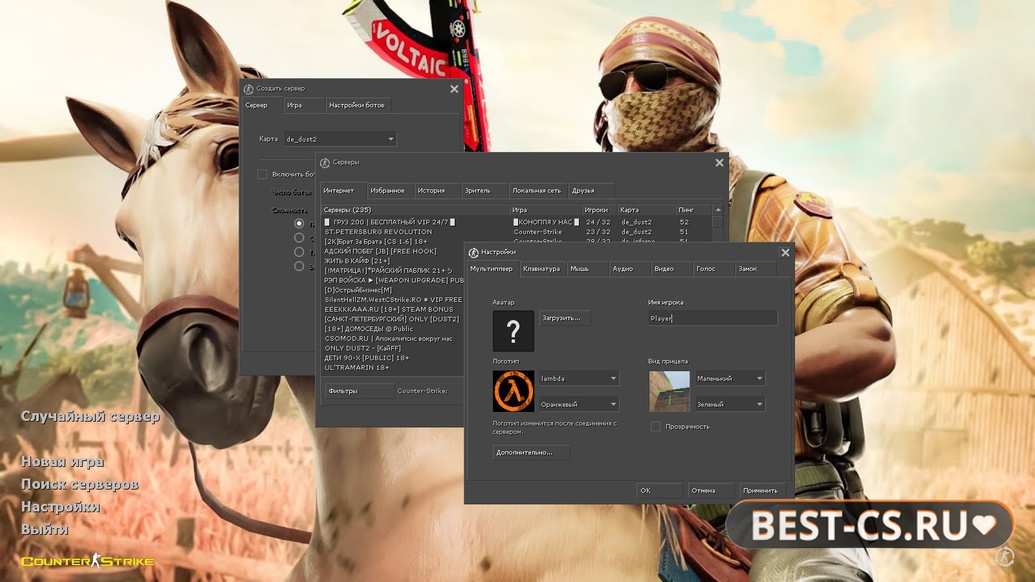The width and height of the screenshot is (1035, 582).
Task: Open the Аудио settings tab
Action: click(629, 269)
